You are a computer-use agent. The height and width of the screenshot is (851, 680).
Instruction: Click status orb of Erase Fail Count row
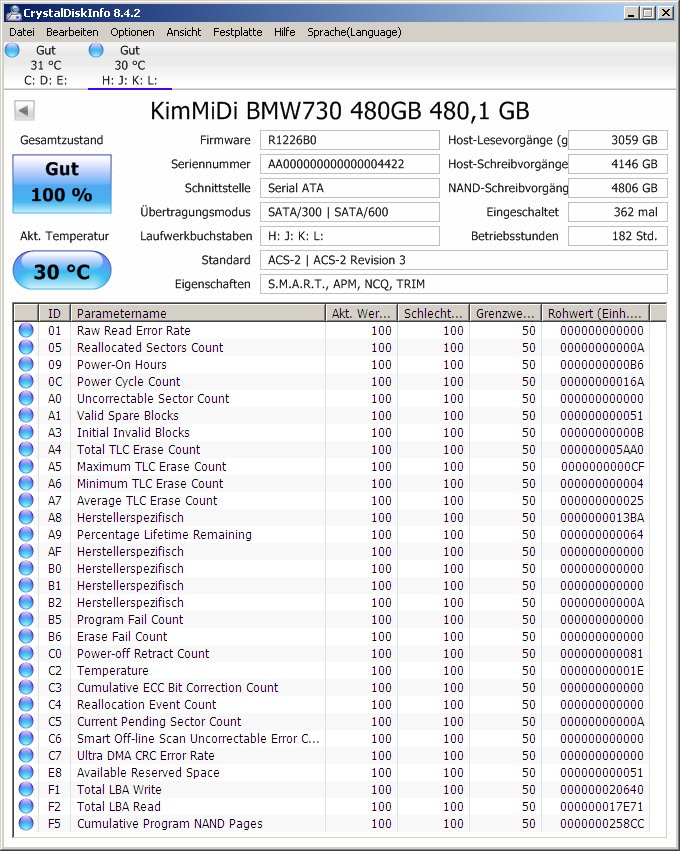[x=26, y=636]
